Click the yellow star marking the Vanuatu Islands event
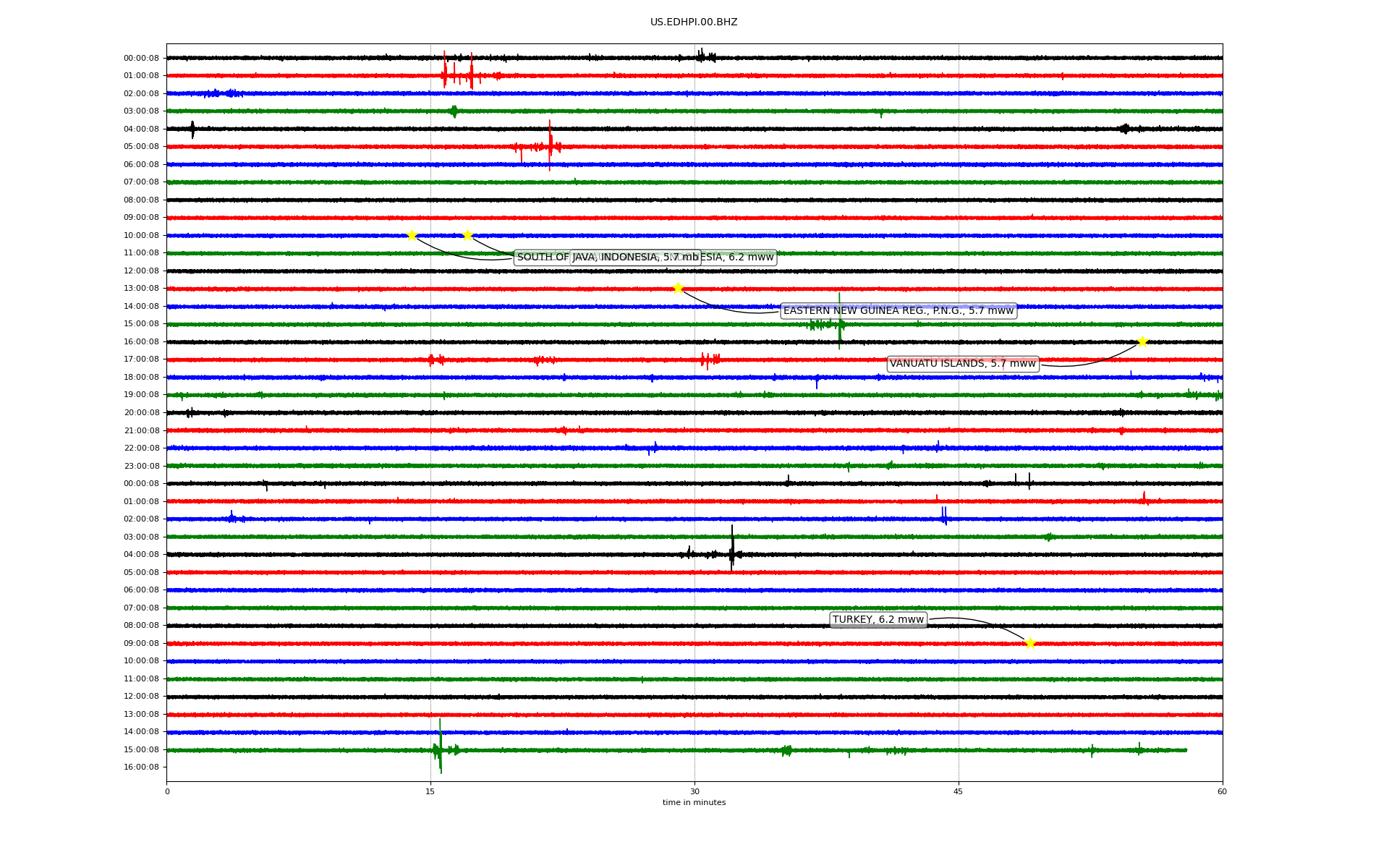The height and width of the screenshot is (868, 1389). point(1142,341)
